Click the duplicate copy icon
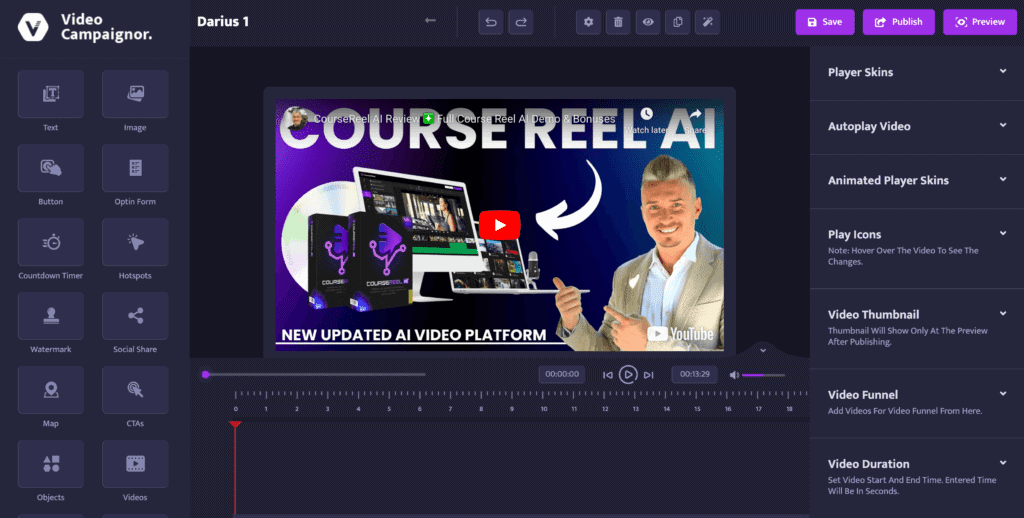Viewport: 1024px width, 518px height. 677,22
